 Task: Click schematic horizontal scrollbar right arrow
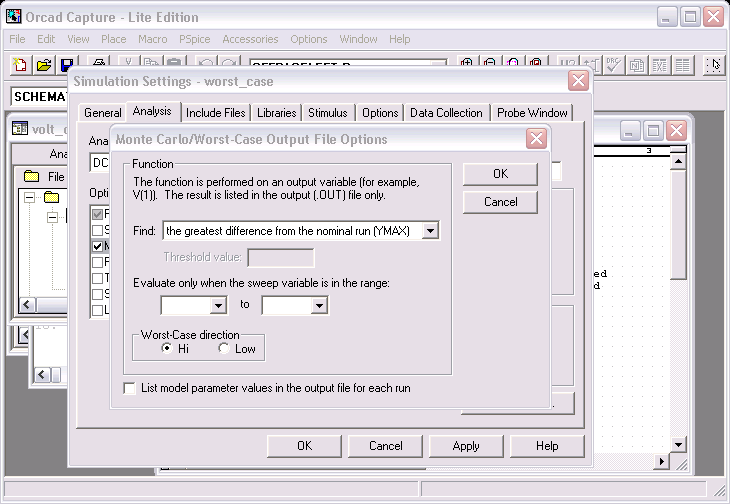[x=661, y=461]
